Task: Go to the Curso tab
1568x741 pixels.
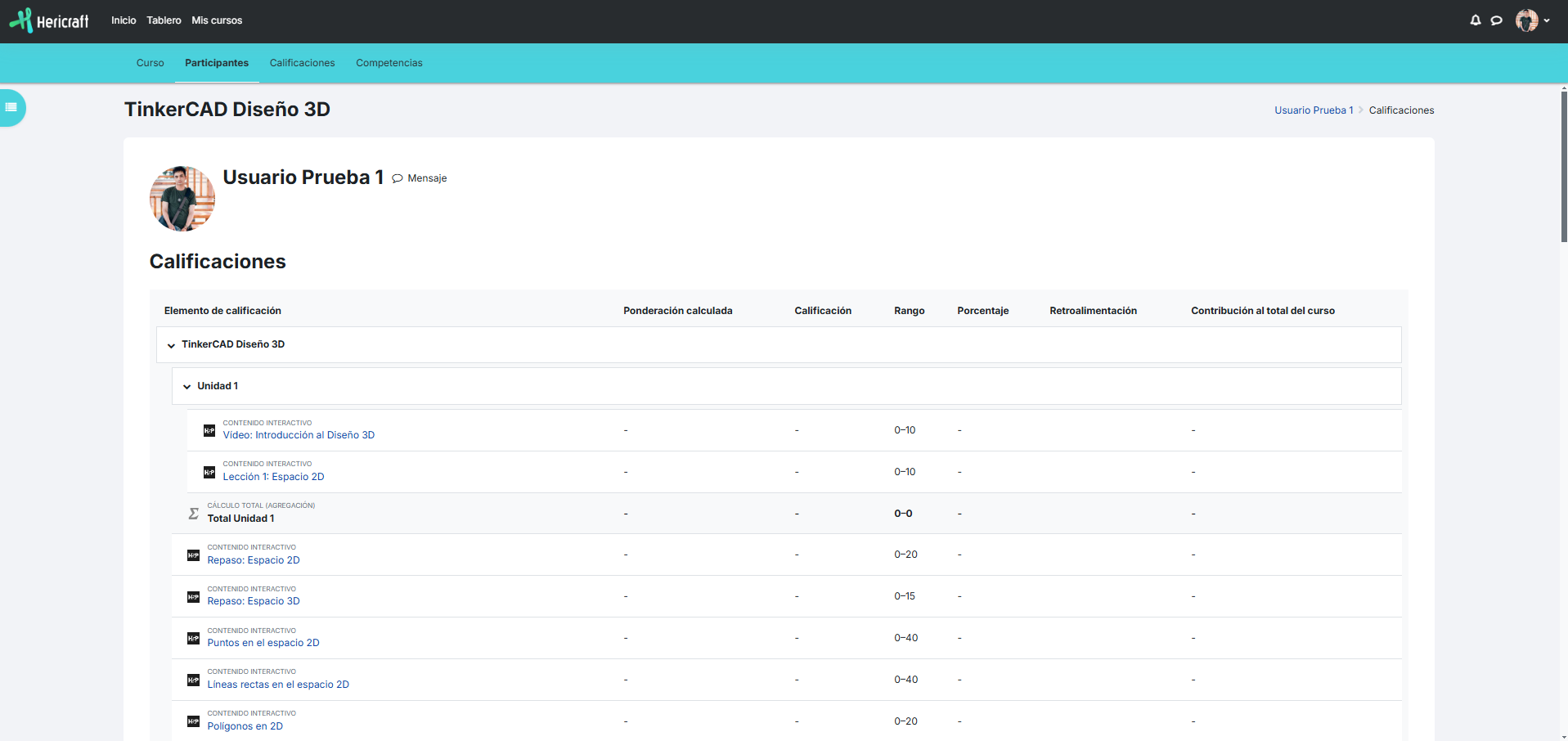Action: [x=150, y=63]
